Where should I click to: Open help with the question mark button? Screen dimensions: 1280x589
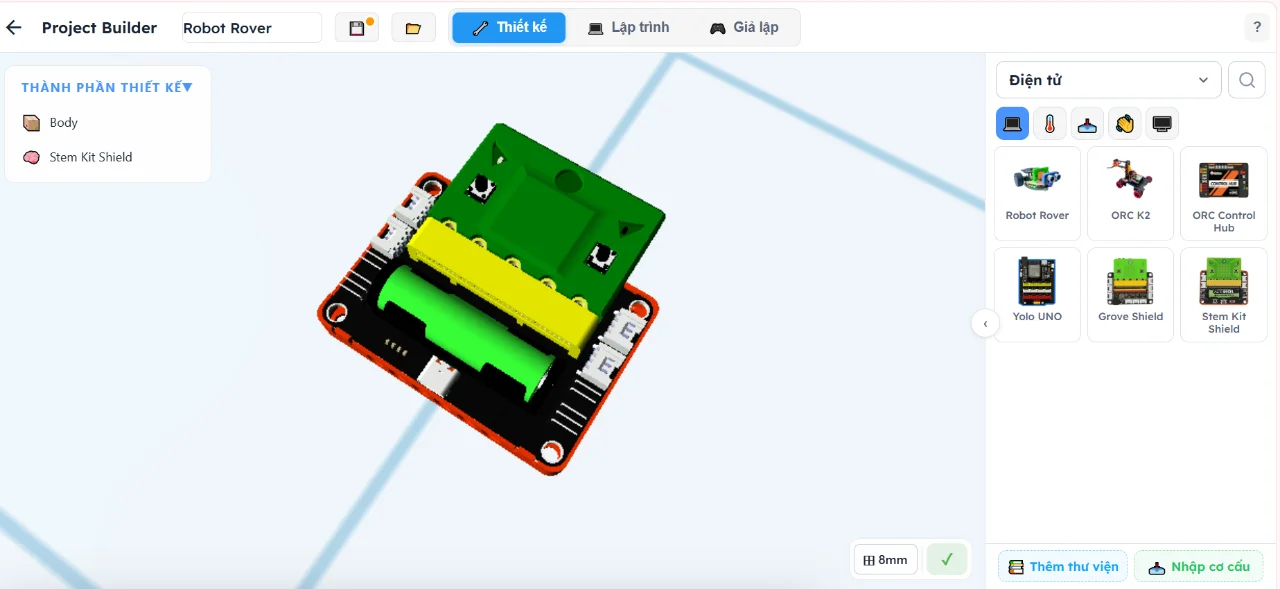point(1257,28)
